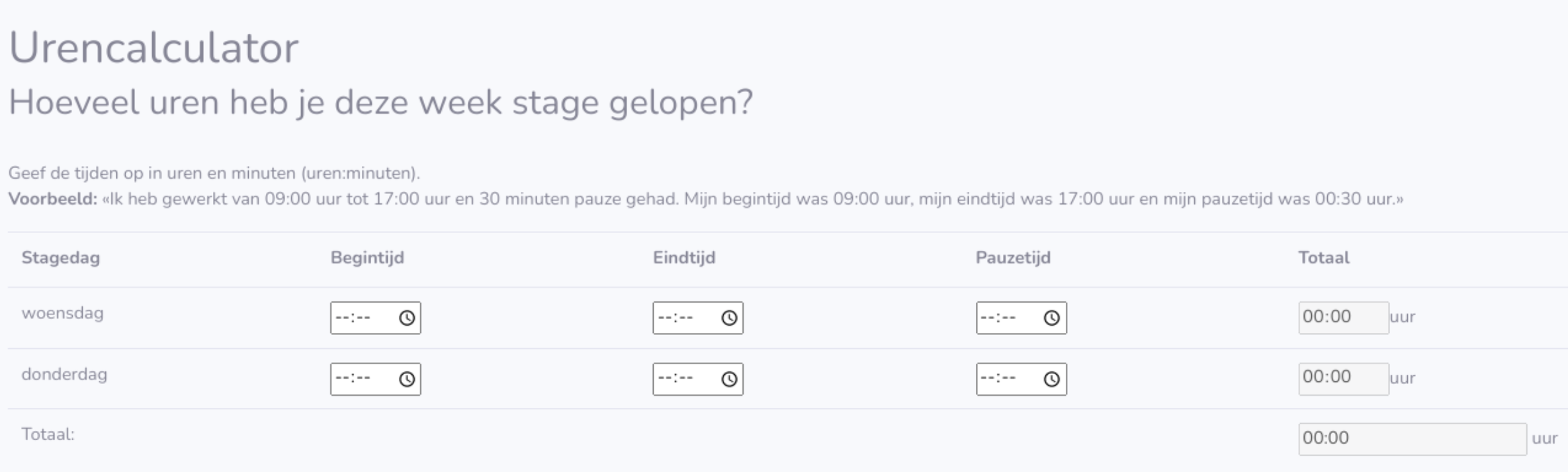This screenshot has height=472, width=1568.
Task: Select the weekly Totaal hours field
Action: (1411, 439)
